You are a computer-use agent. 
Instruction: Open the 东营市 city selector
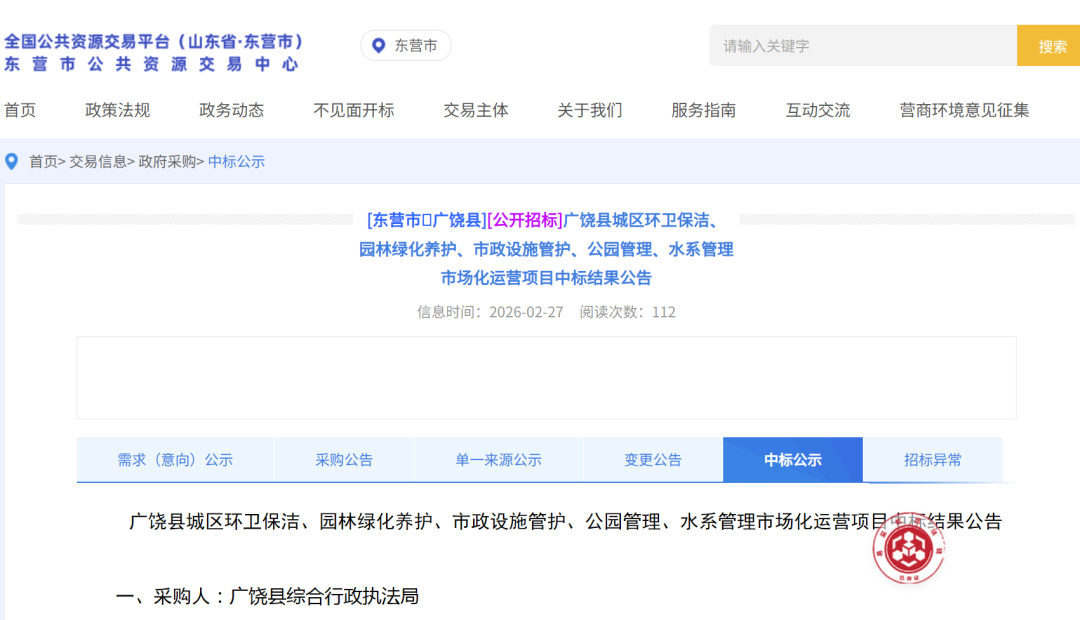tap(406, 45)
